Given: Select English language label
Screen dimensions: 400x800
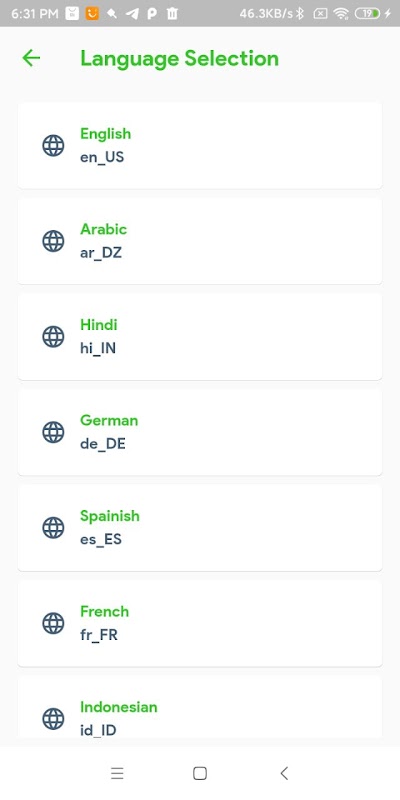Looking at the screenshot, I should [x=106, y=134].
